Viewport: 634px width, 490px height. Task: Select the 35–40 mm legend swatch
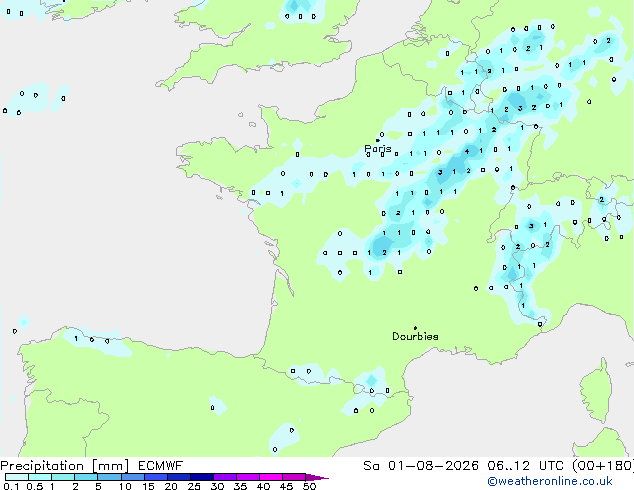pos(248,477)
